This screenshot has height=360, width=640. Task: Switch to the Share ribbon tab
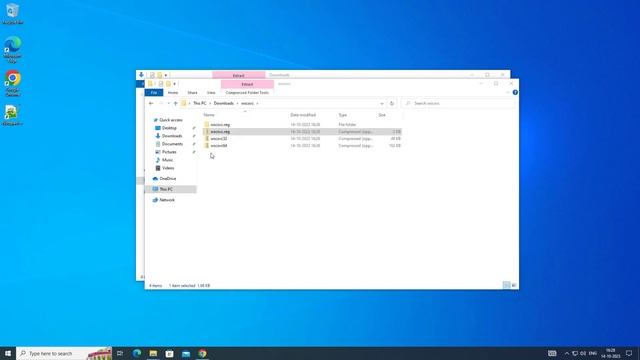tap(192, 93)
